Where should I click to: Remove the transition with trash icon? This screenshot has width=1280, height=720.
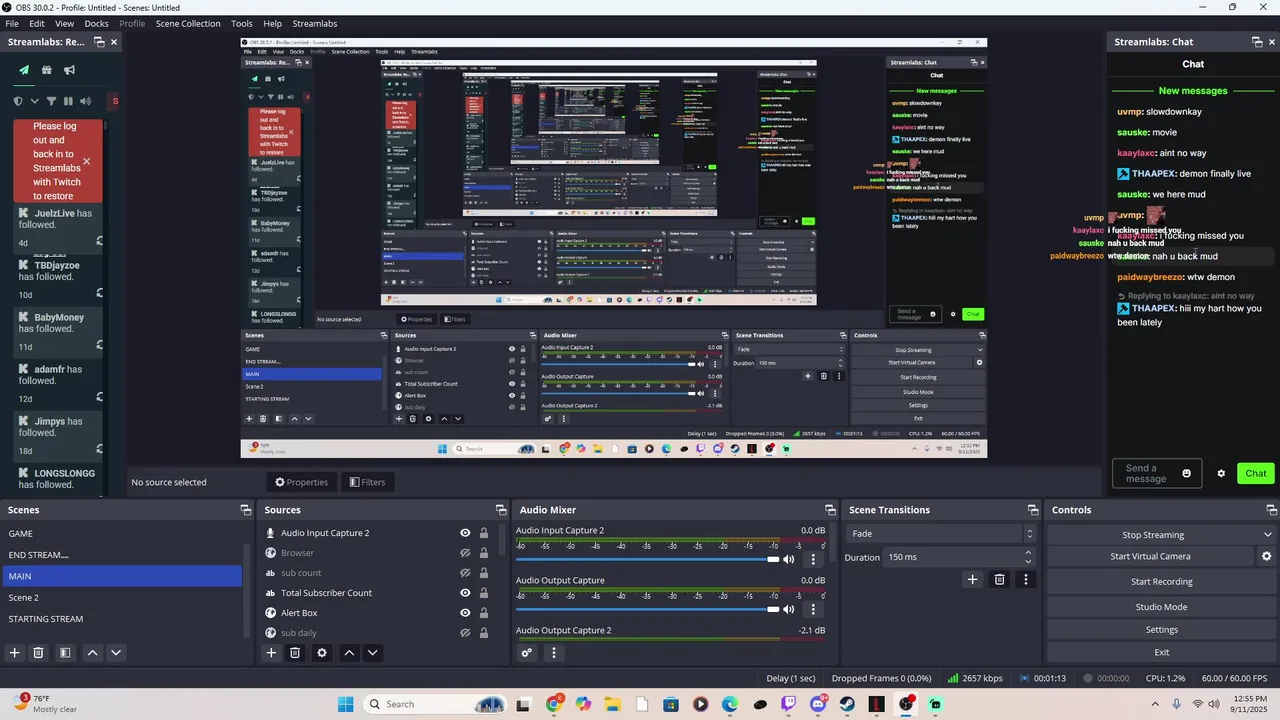(999, 579)
